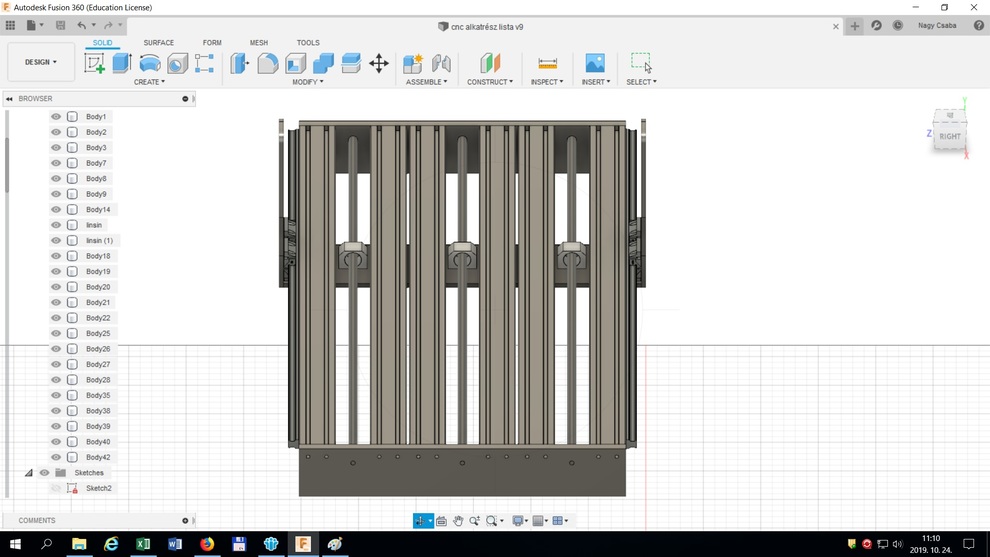
Task: Select the Pan hand tool
Action: [x=458, y=521]
